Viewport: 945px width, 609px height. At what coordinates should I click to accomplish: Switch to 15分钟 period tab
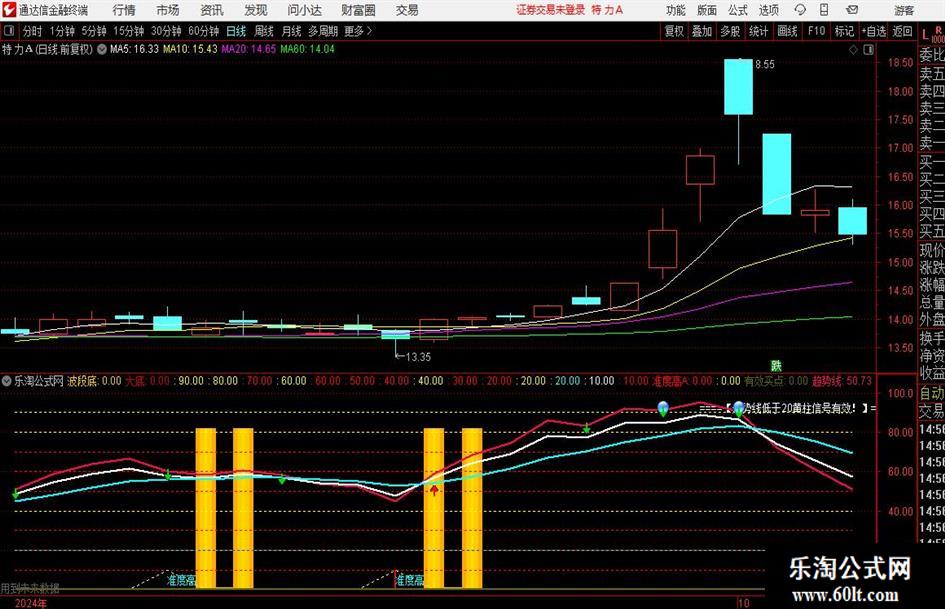(129, 31)
